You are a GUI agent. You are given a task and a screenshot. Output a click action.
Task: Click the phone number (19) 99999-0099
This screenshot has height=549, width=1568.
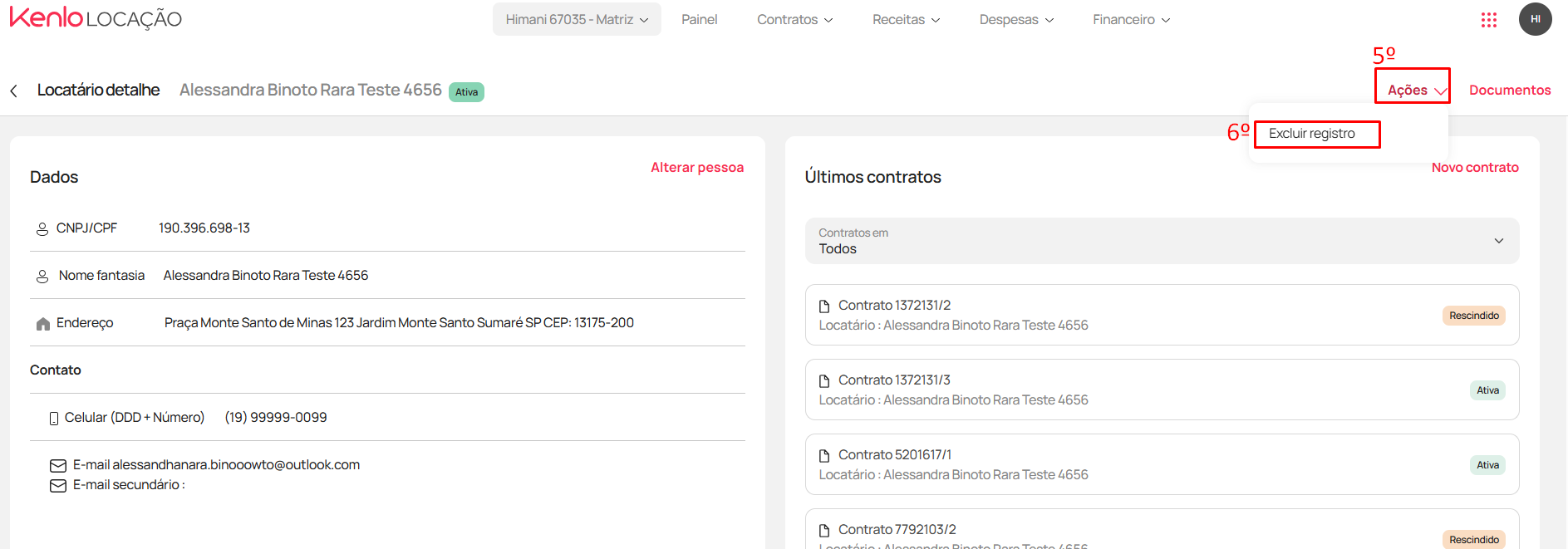click(x=276, y=418)
